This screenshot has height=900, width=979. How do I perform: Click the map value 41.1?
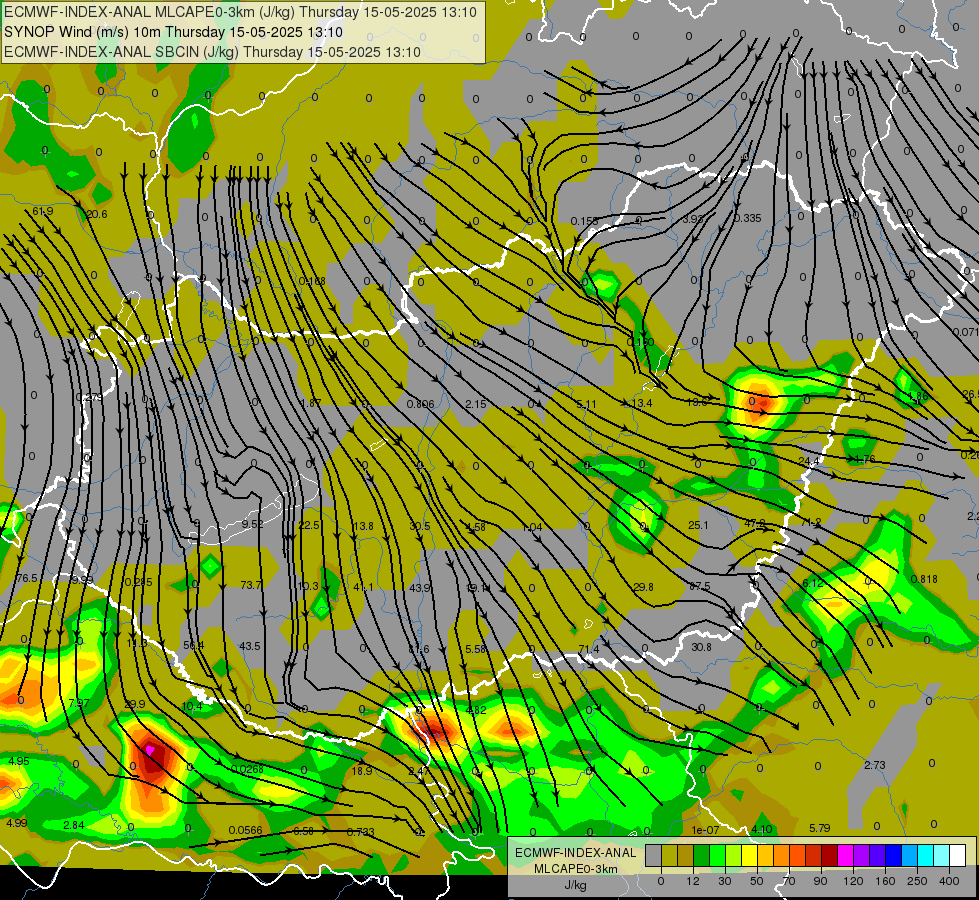(363, 588)
